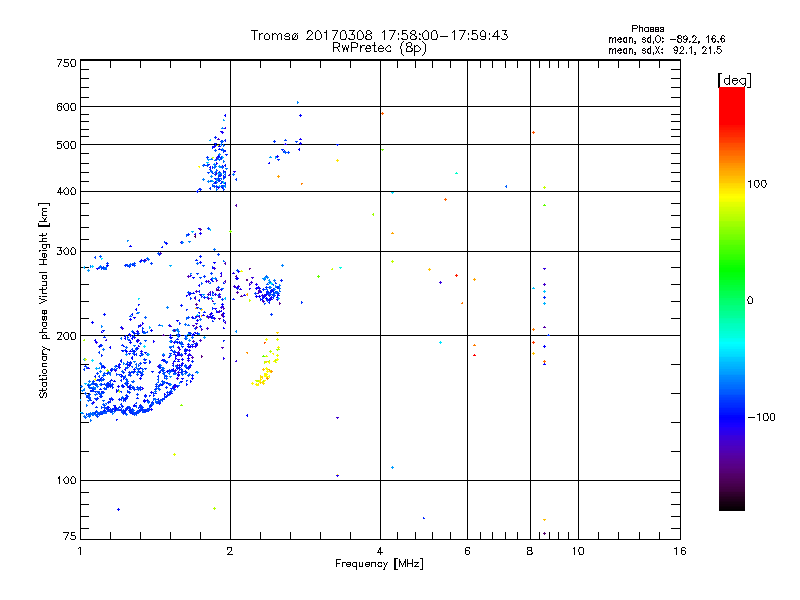
Task: Click the "RwPretec (8p)" subtitle
Action: coord(379,48)
